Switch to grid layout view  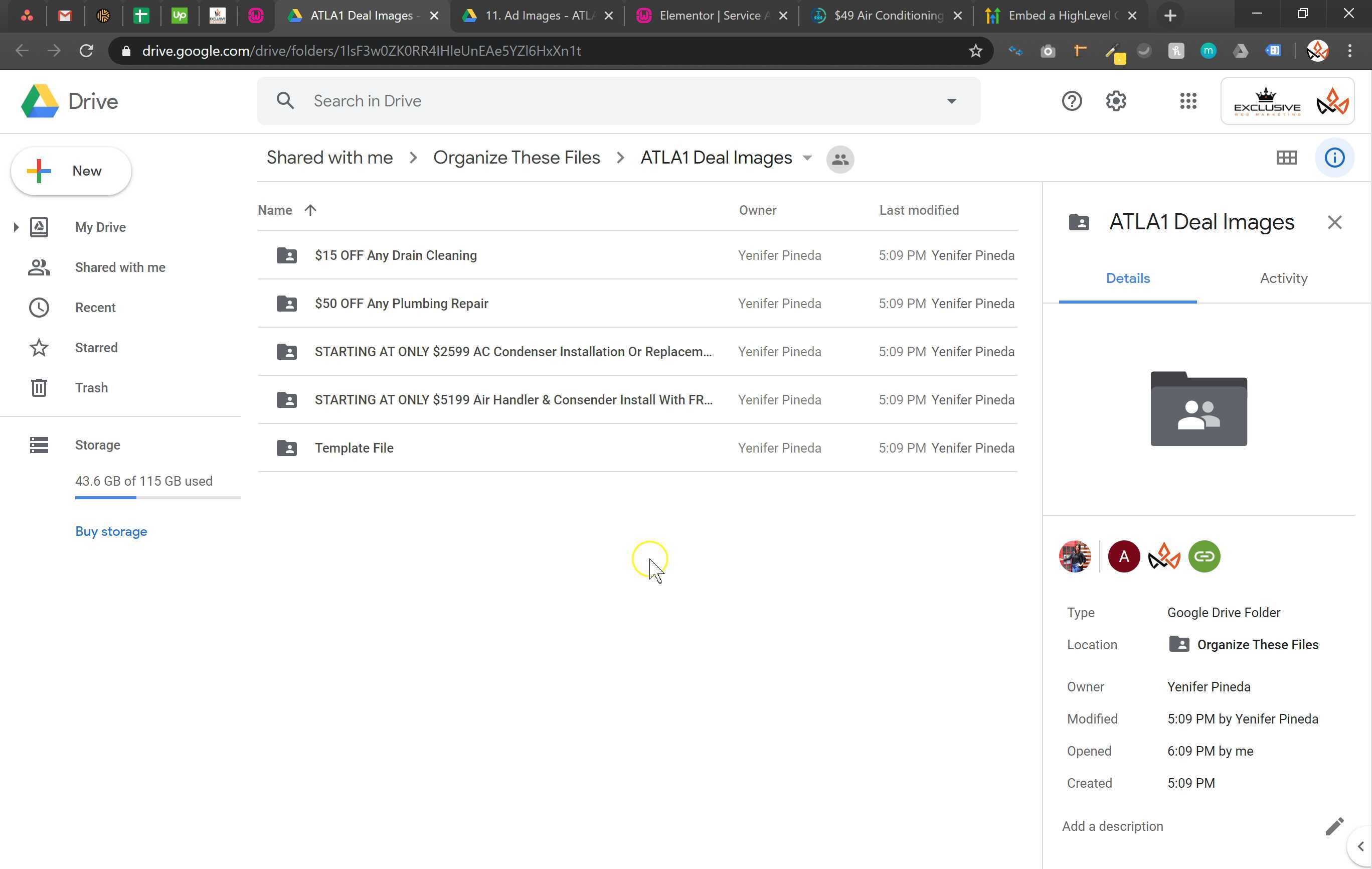1286,158
